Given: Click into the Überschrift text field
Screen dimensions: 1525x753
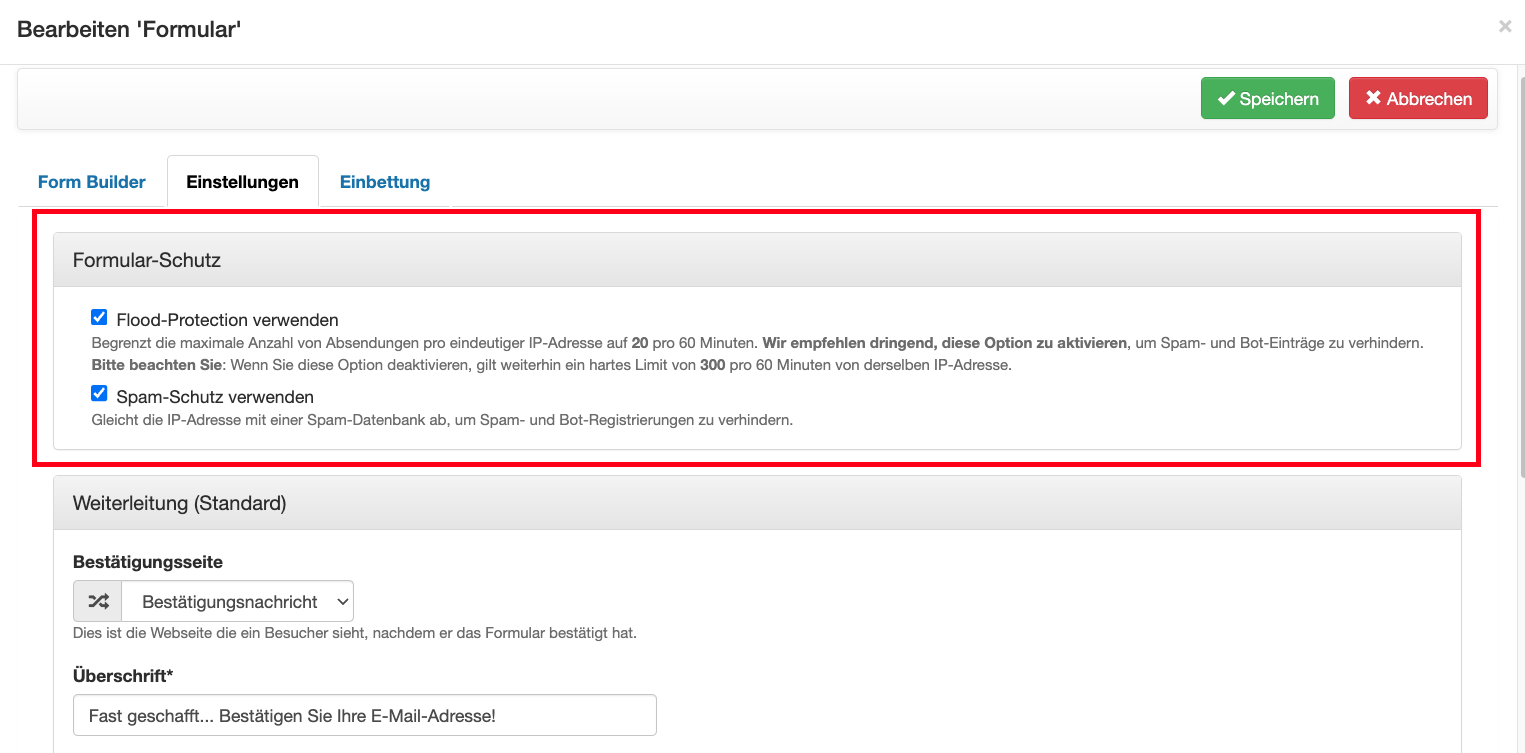Looking at the screenshot, I should pos(365,715).
